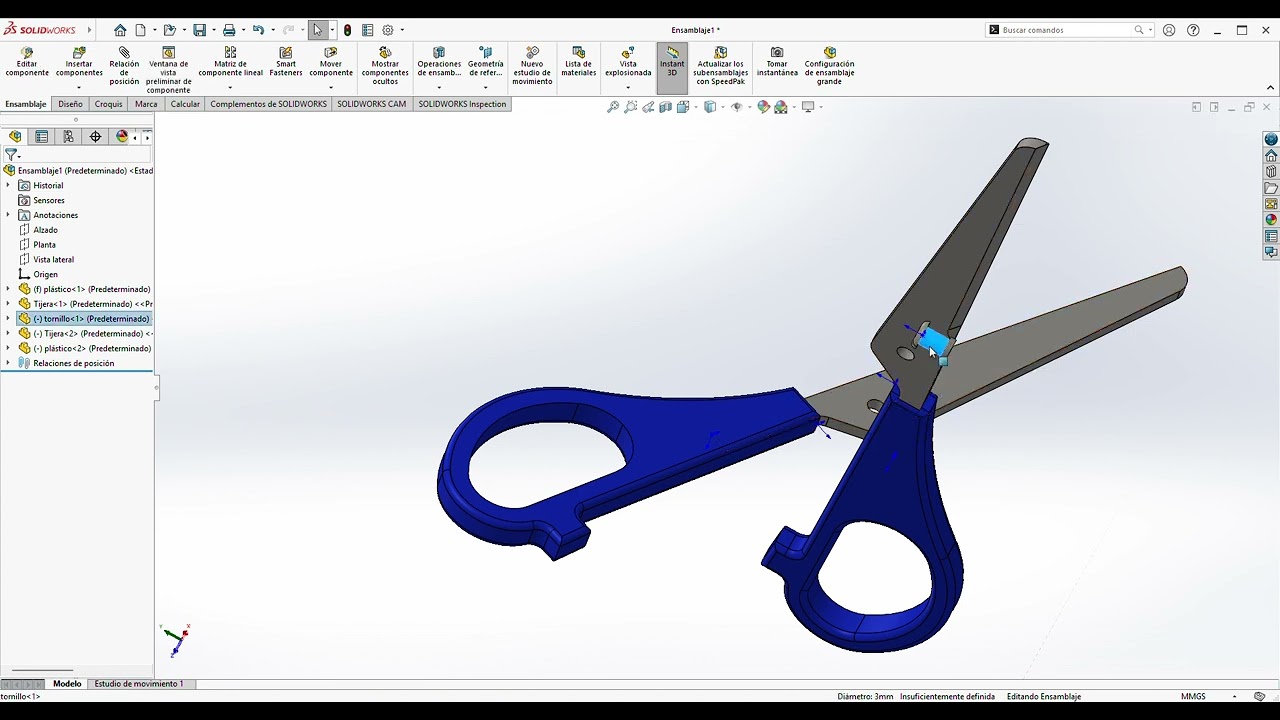Click the Select arrow tool
Image resolution: width=1280 pixels, height=720 pixels.
[318, 30]
